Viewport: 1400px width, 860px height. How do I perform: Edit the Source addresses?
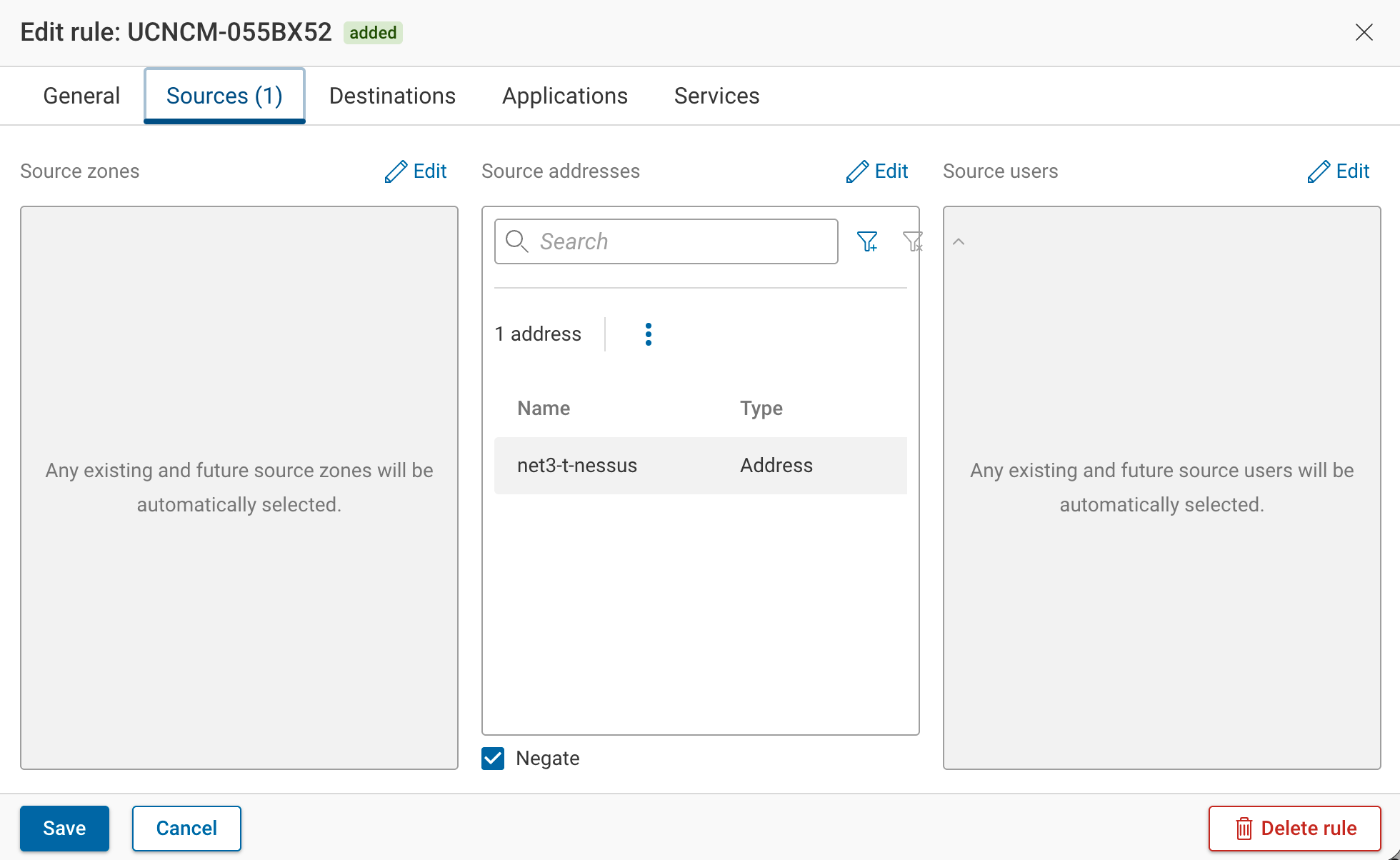coord(877,171)
